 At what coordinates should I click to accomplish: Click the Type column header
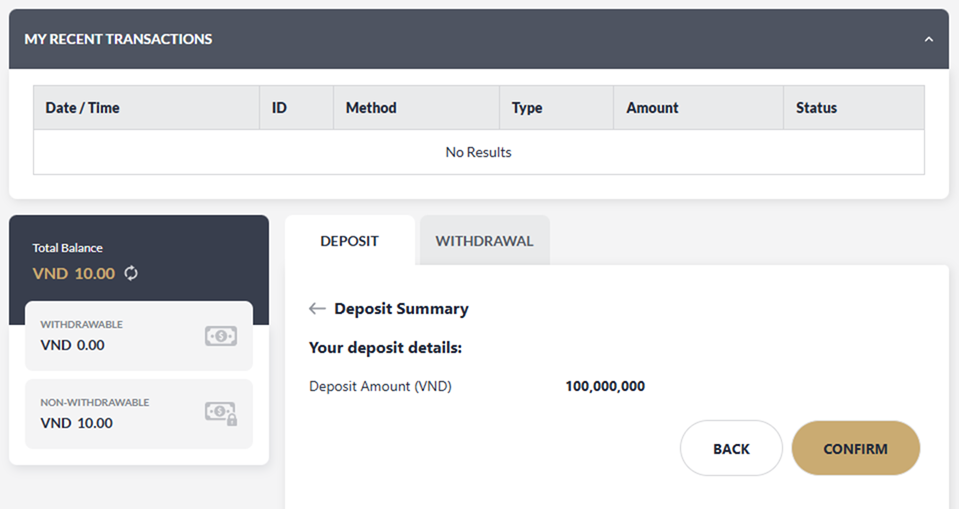click(527, 108)
